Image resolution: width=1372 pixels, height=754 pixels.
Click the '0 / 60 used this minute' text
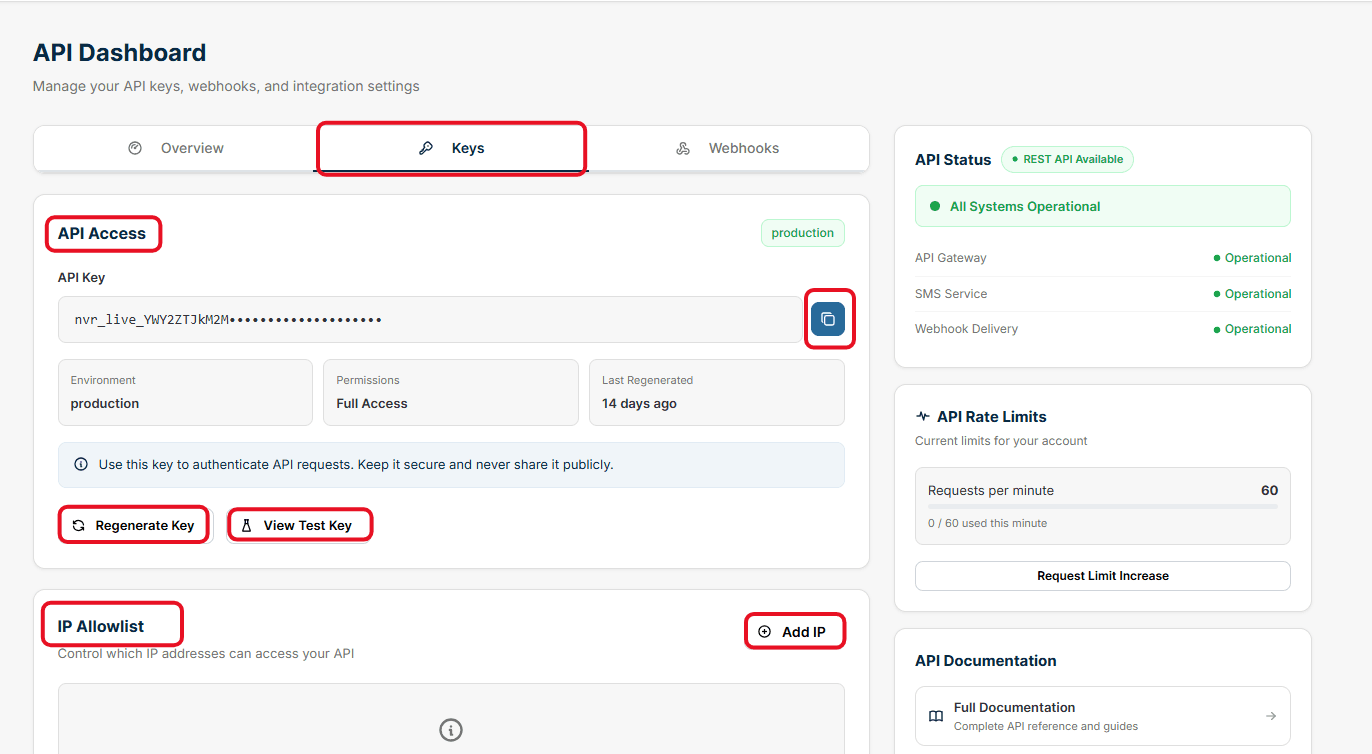click(988, 523)
